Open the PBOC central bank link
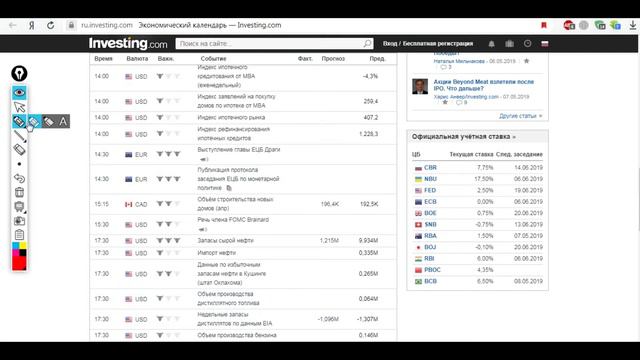This screenshot has width=640, height=360. [432, 270]
